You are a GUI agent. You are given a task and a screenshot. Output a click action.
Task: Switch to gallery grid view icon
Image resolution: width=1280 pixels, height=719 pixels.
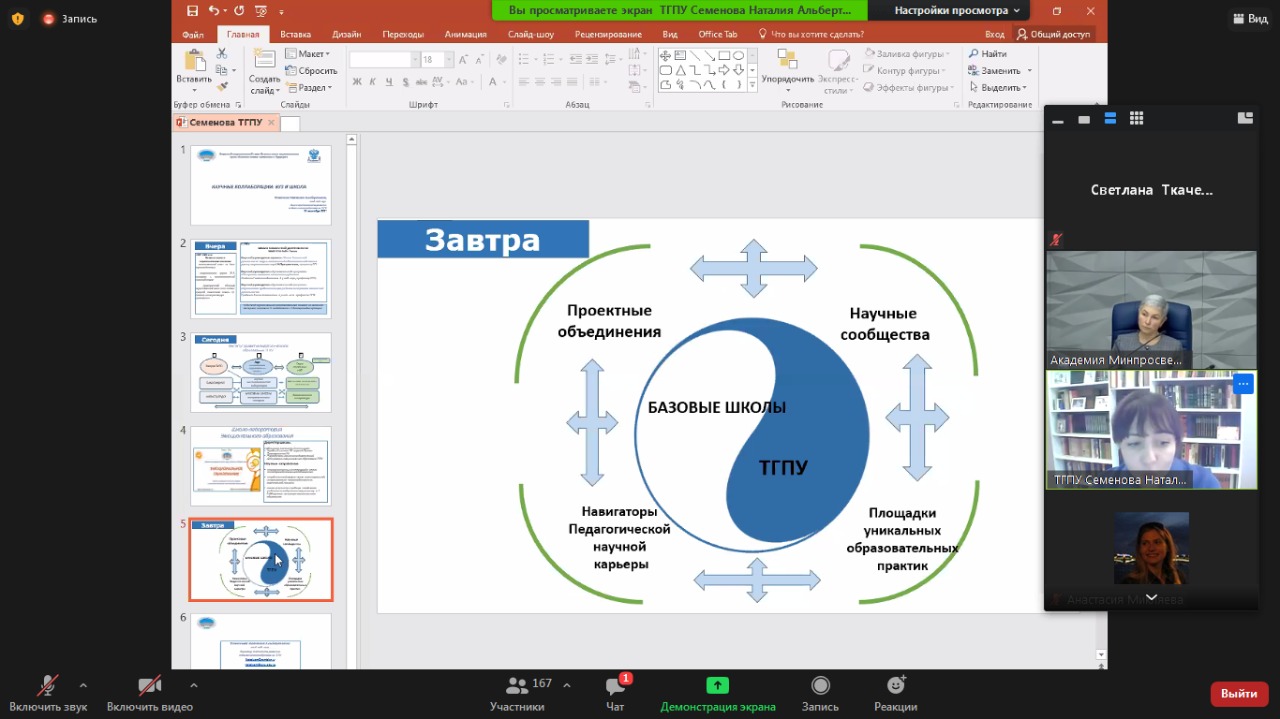click(1136, 118)
